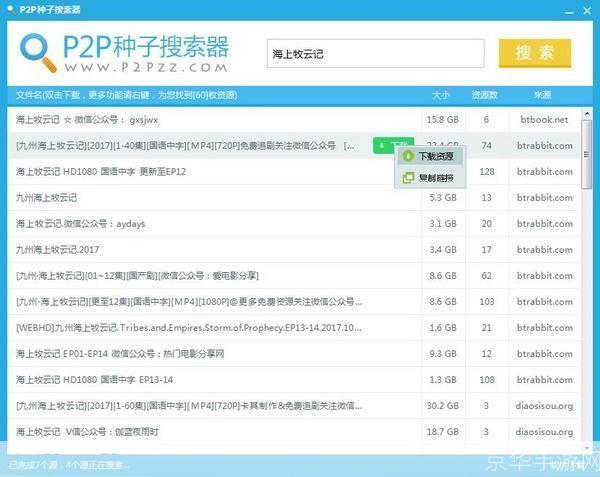Select row [九州·海上牧云记][更至12集][国语中字]
The width and height of the screenshot is (600, 477).
click(294, 302)
